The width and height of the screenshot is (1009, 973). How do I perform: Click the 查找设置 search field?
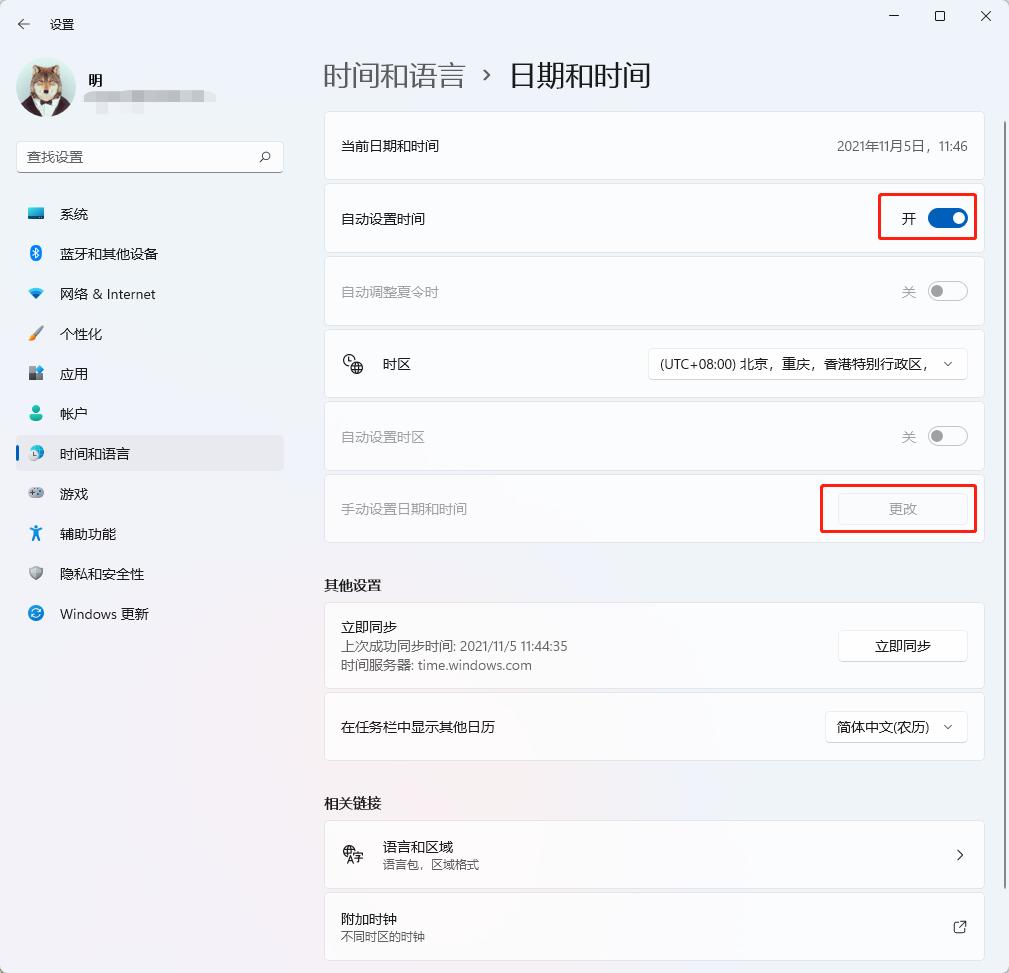[x=150, y=157]
